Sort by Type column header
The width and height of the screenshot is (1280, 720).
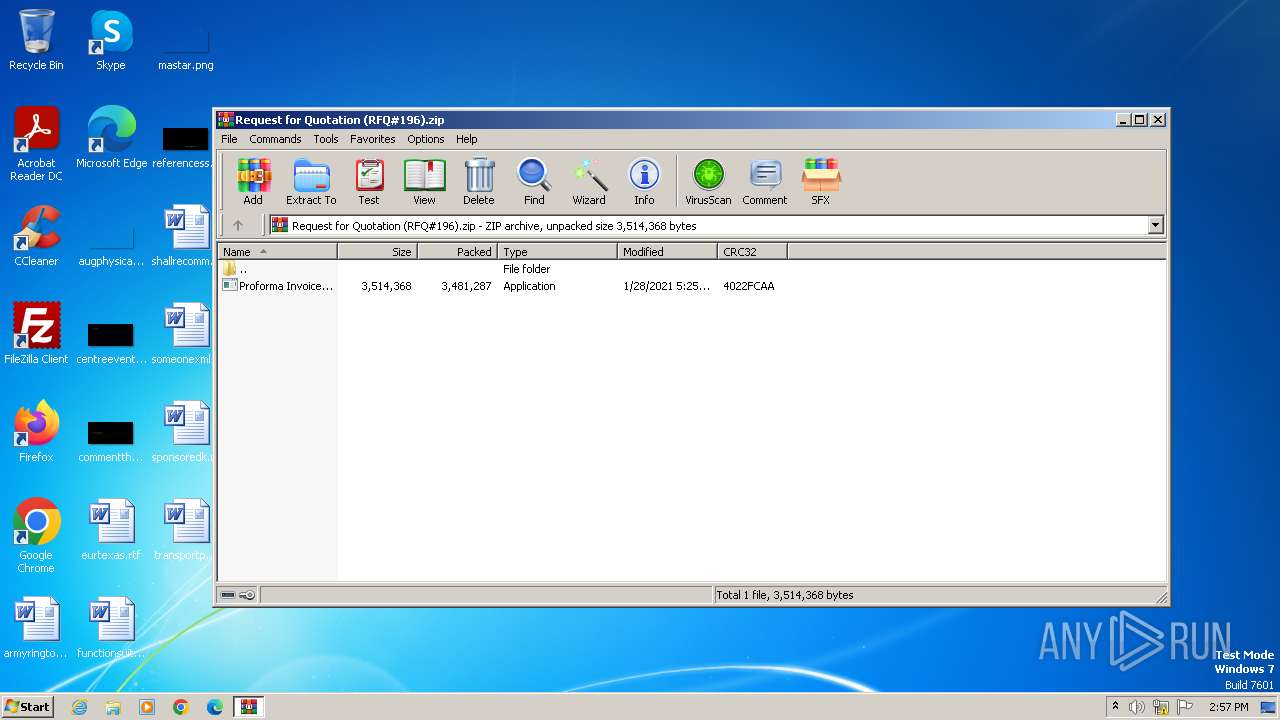click(x=557, y=251)
